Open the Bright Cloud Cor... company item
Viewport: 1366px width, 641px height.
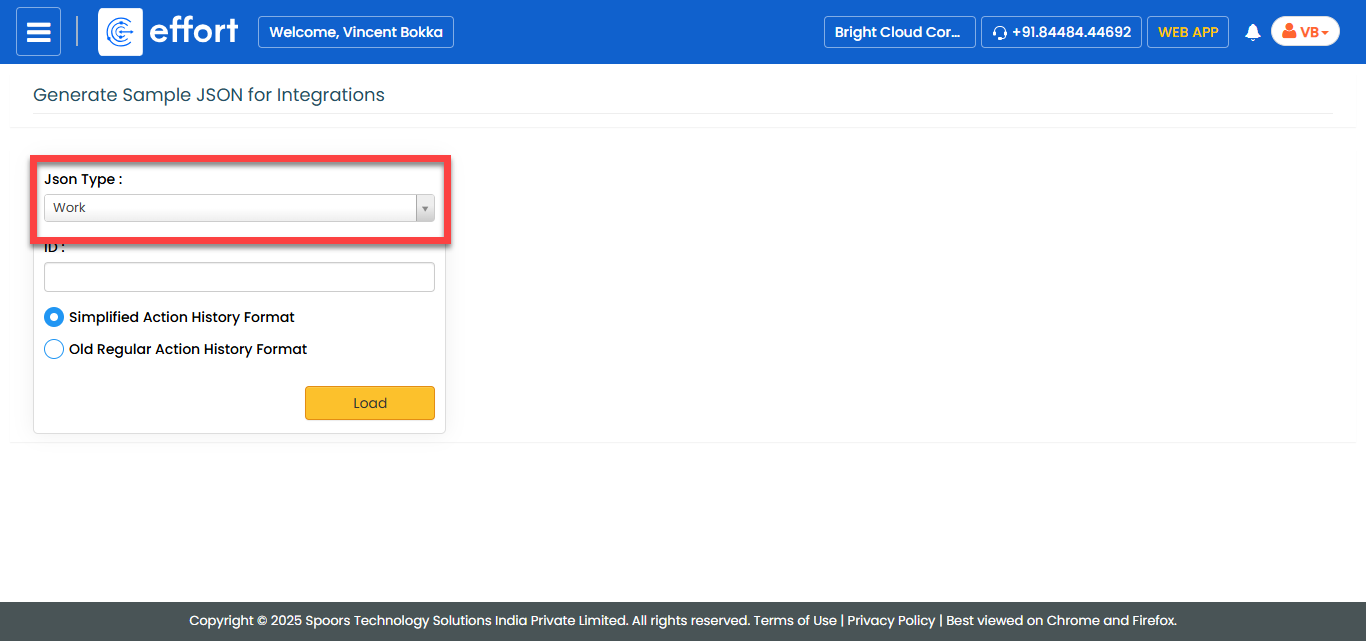[898, 32]
